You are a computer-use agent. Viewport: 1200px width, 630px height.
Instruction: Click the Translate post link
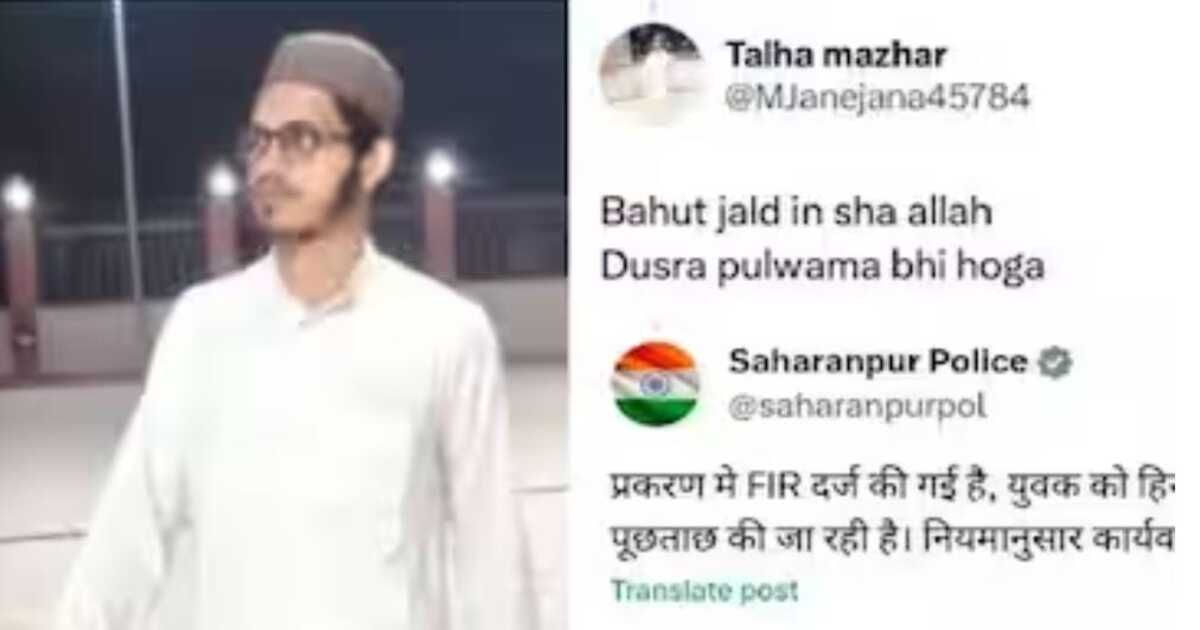click(x=705, y=591)
